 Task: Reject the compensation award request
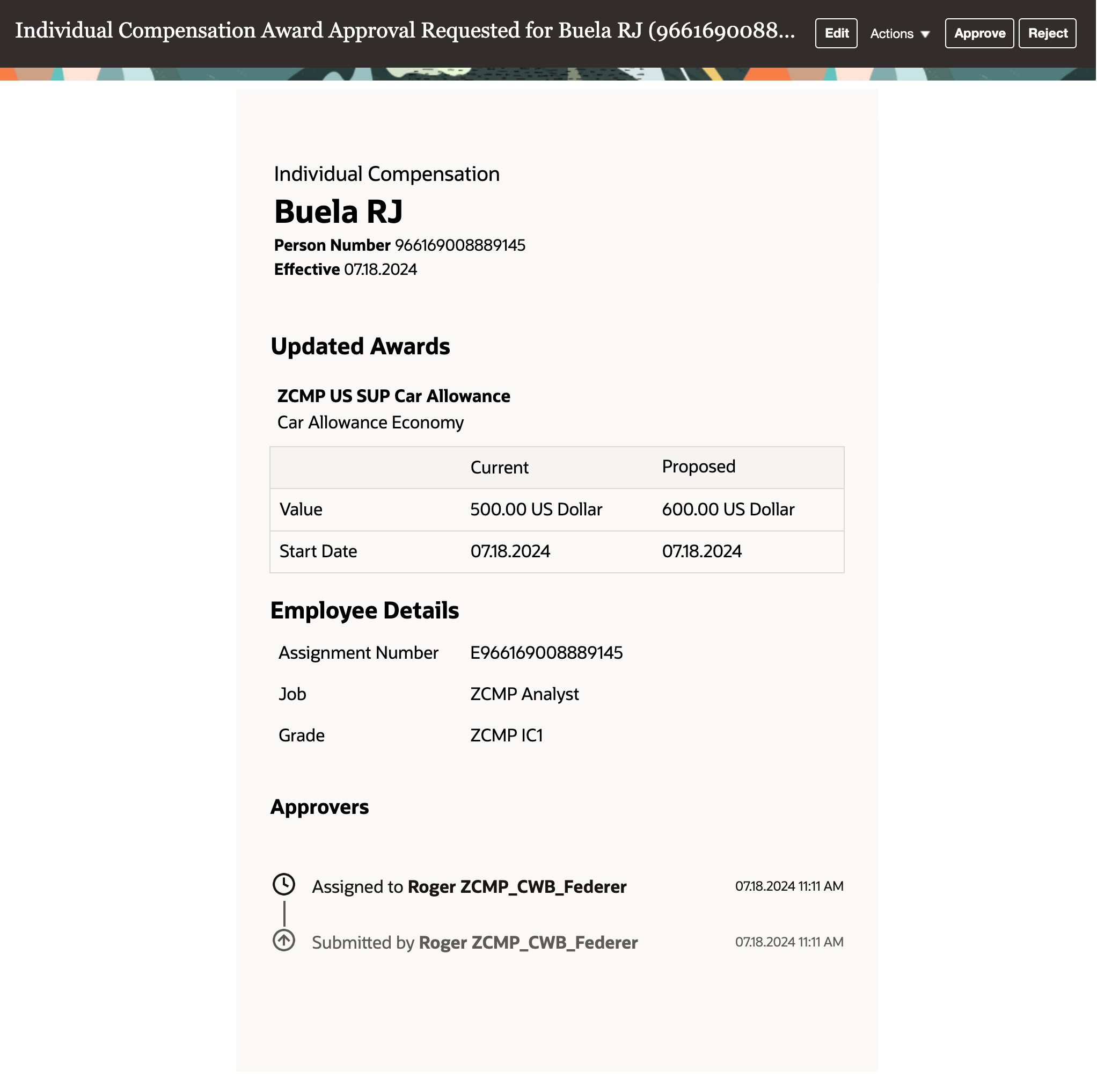coord(1048,33)
